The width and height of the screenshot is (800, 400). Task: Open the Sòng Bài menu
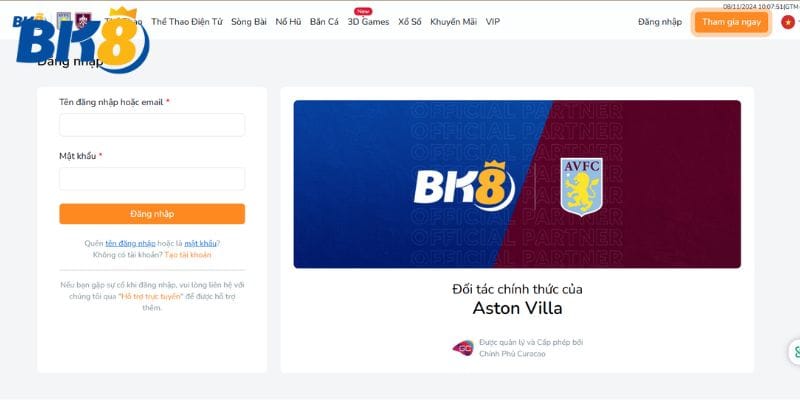click(249, 22)
